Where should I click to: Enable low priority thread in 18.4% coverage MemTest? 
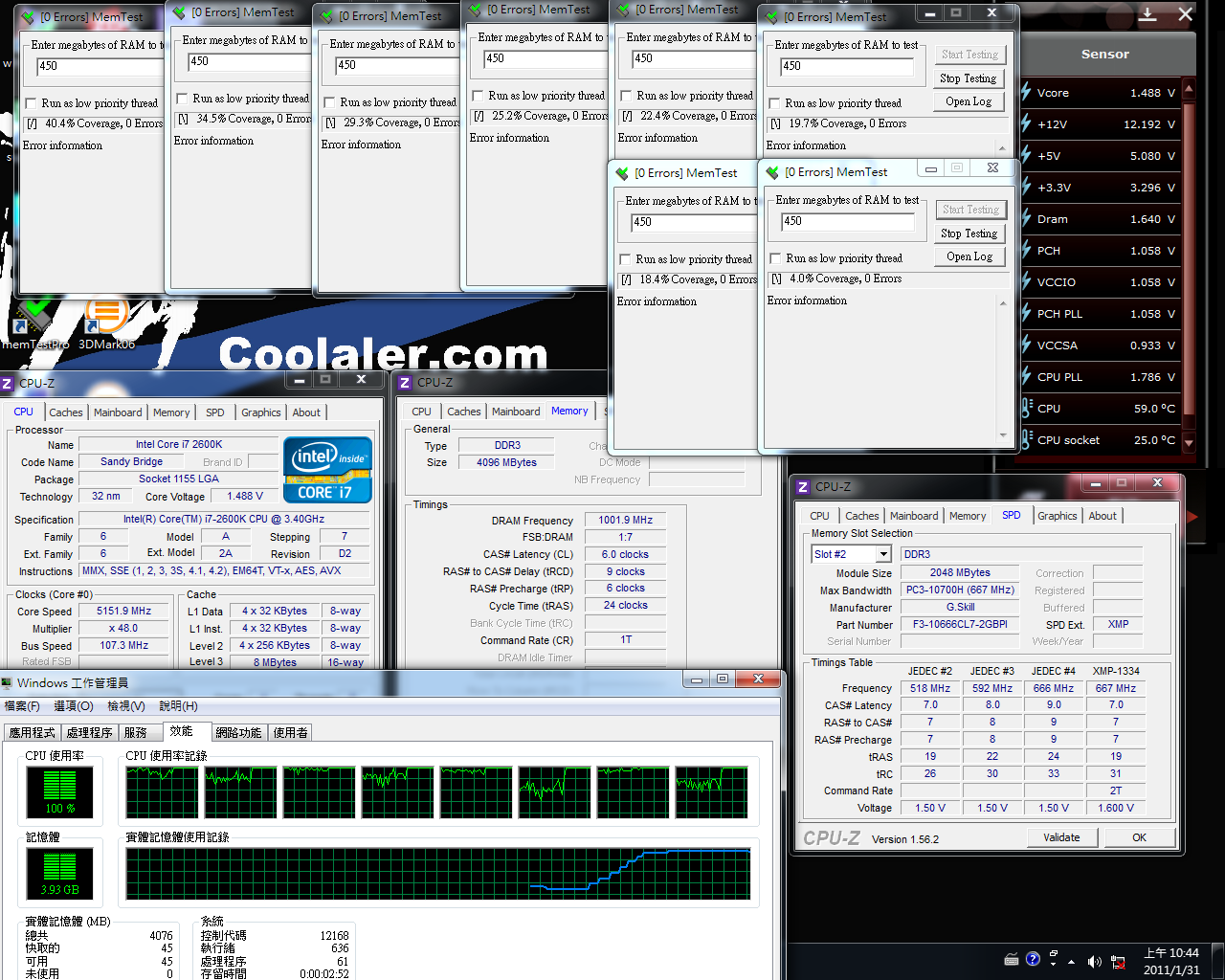click(x=625, y=259)
